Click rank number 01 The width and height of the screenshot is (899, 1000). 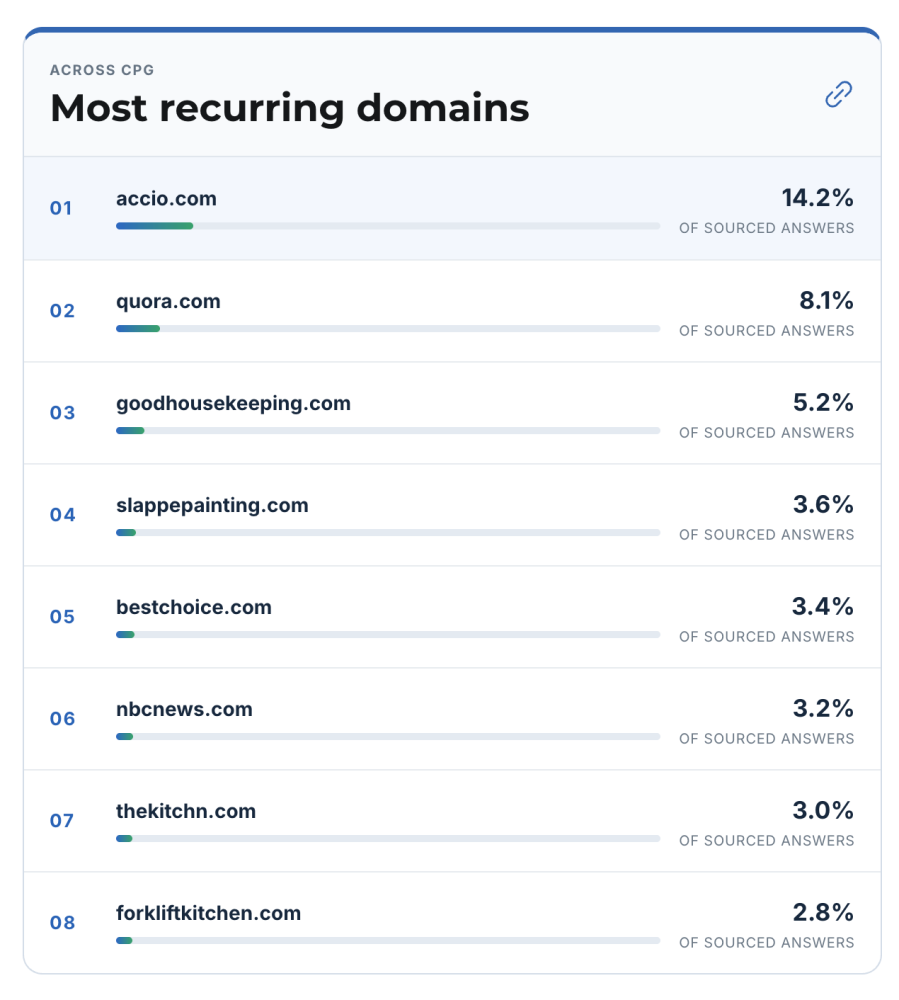(61, 209)
